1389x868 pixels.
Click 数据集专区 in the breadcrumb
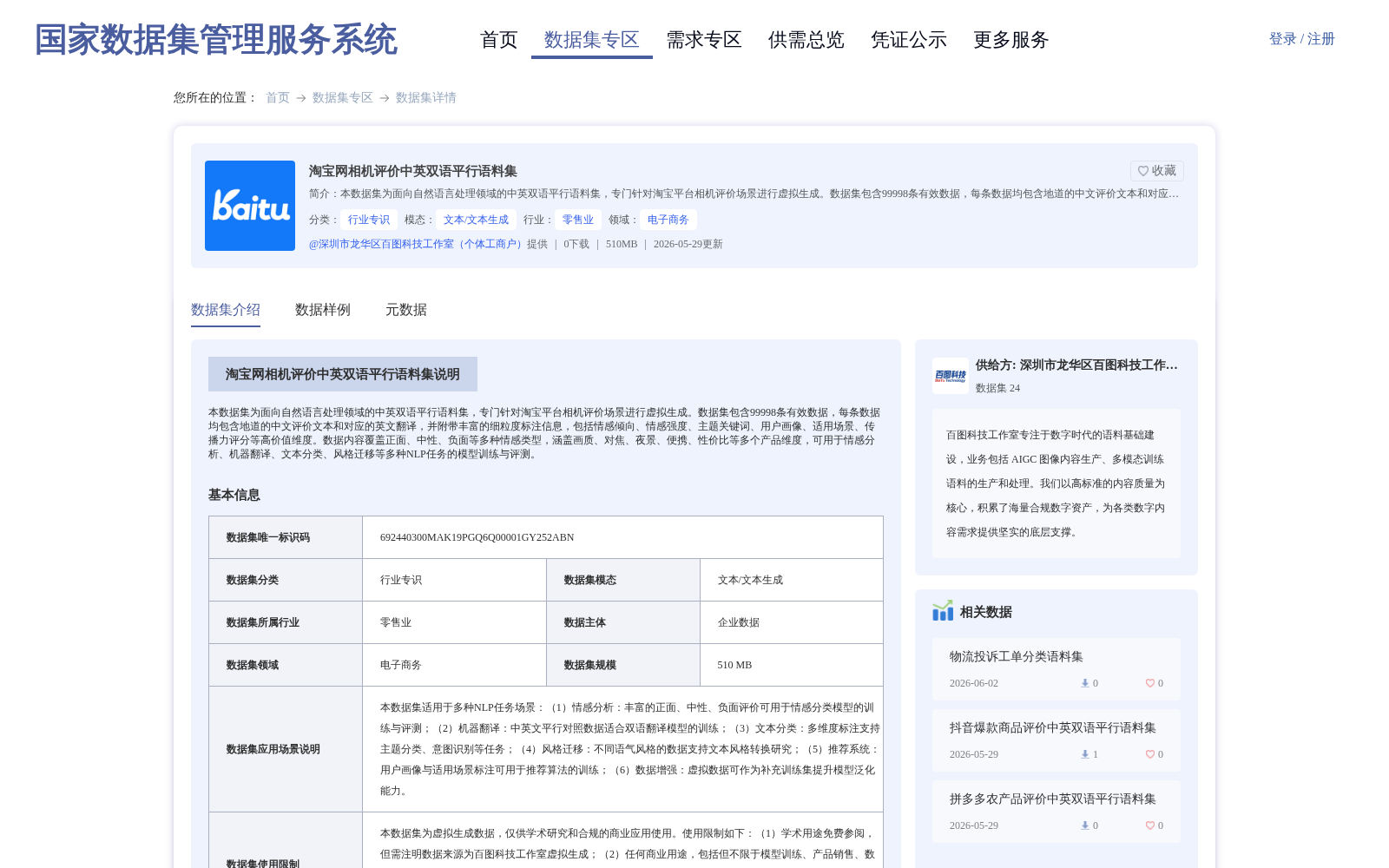pyautogui.click(x=343, y=97)
